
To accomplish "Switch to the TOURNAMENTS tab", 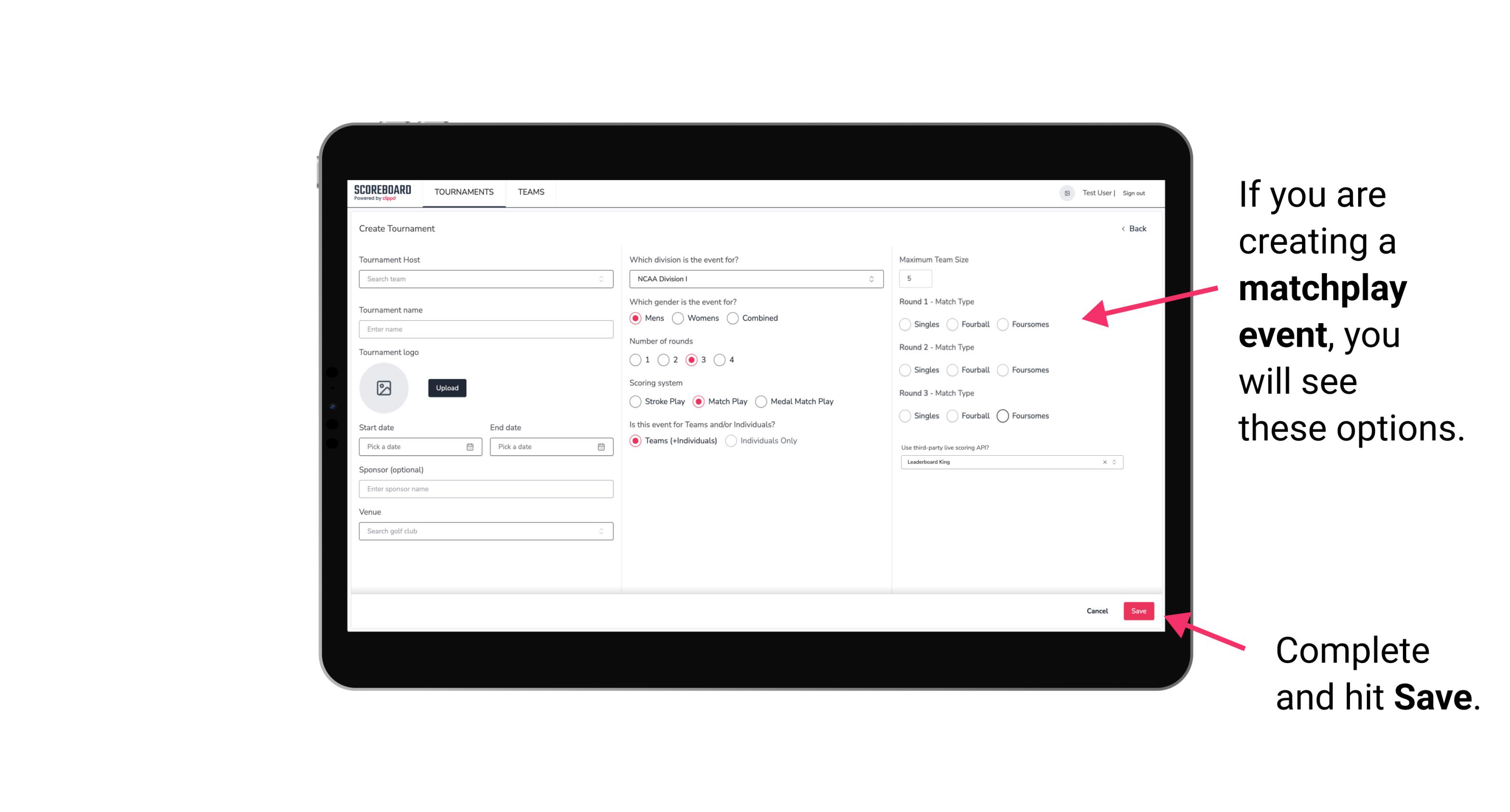I will (x=463, y=192).
